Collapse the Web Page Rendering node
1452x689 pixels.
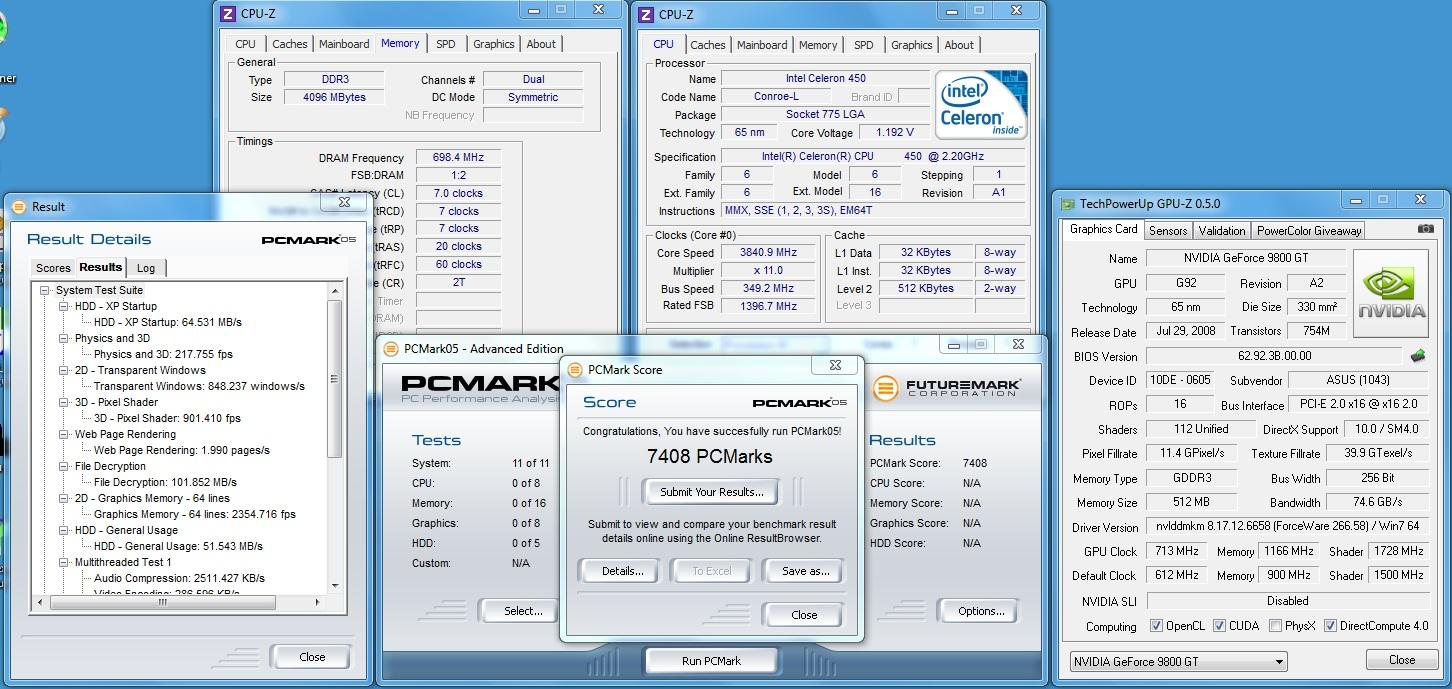pyautogui.click(x=64, y=434)
